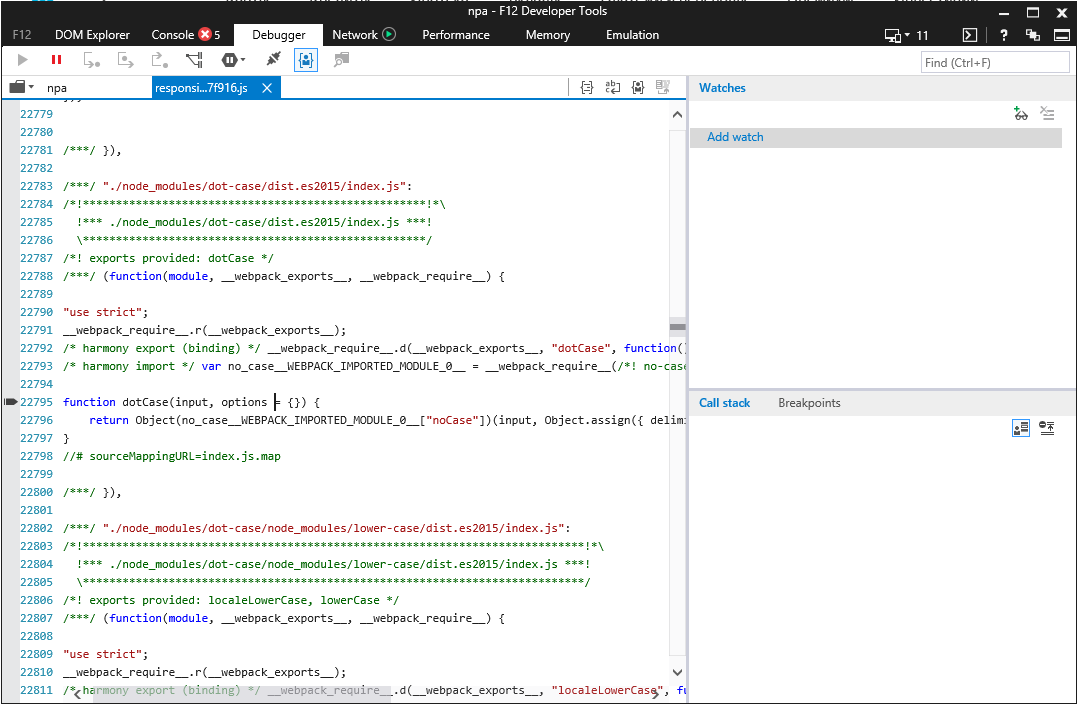Click the Continue (play) debugger button
Image resolution: width=1078 pixels, height=706 pixels.
click(x=23, y=60)
